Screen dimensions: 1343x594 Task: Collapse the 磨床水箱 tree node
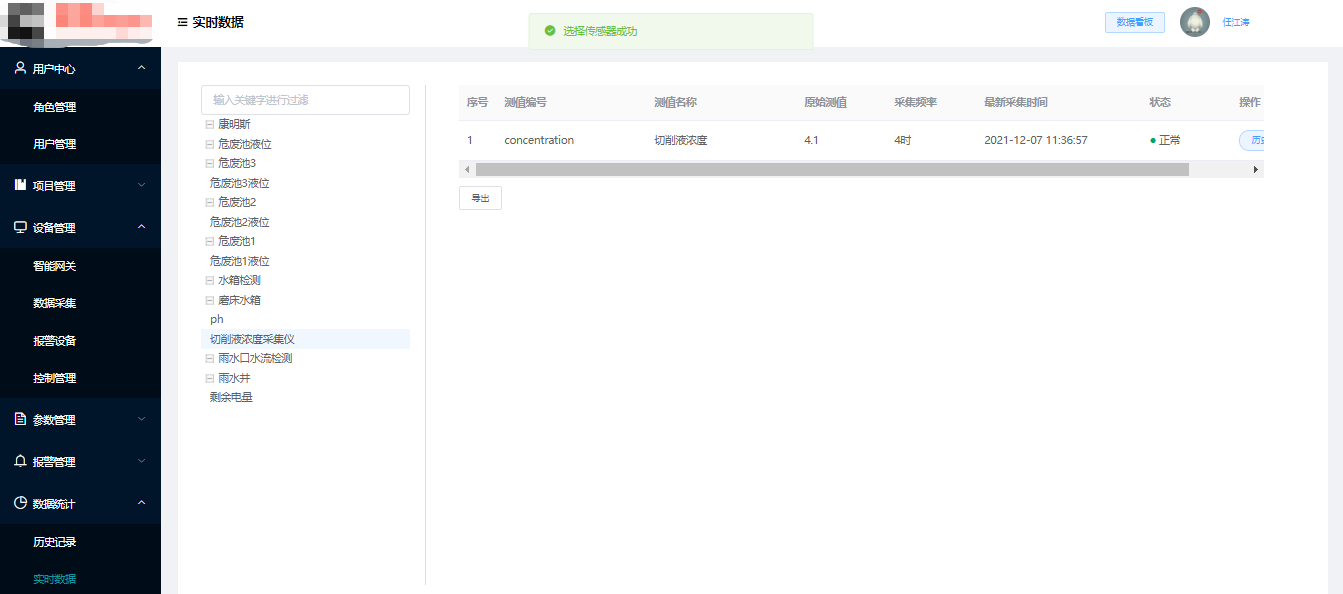[x=209, y=300]
